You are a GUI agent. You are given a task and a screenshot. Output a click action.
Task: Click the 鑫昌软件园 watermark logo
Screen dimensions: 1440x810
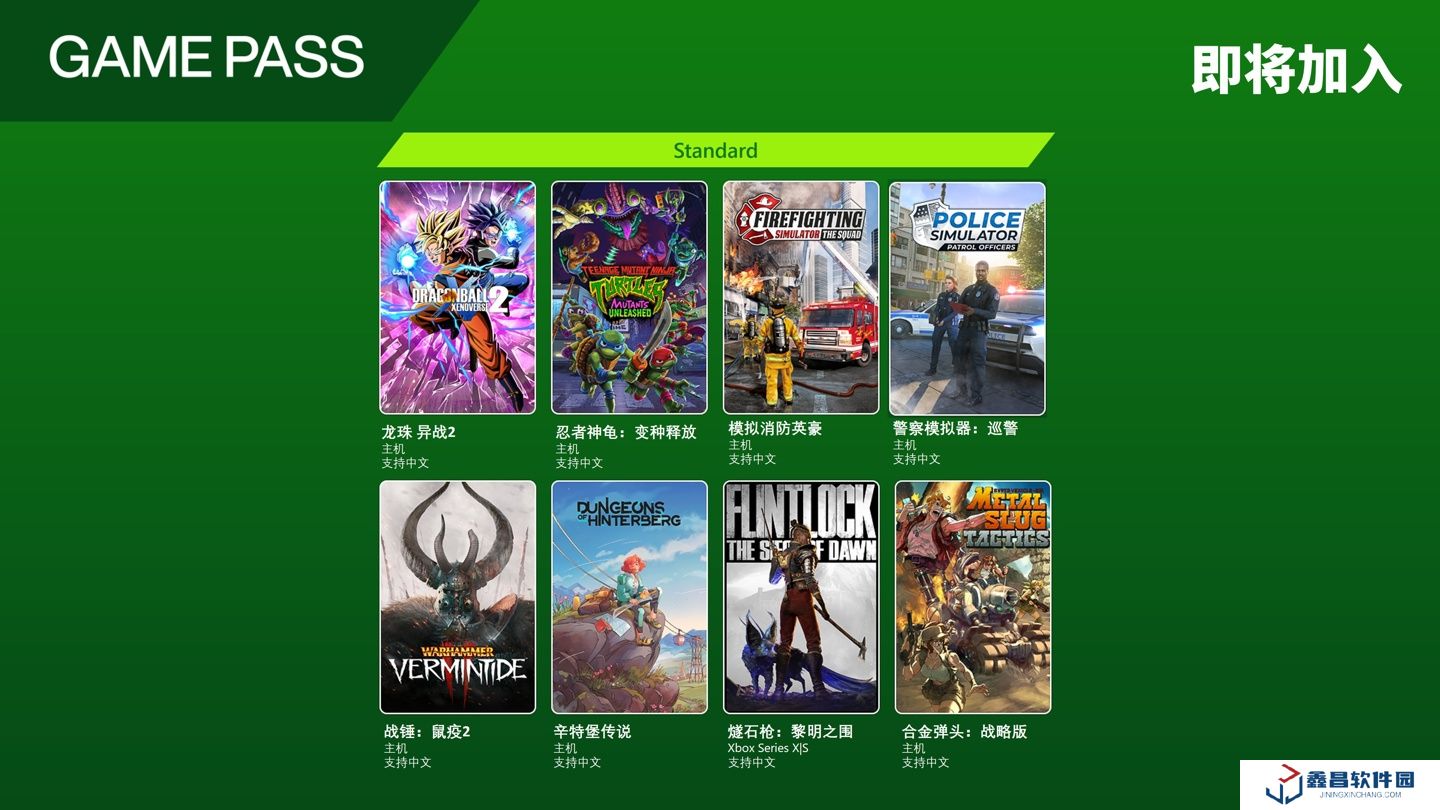[1340, 784]
